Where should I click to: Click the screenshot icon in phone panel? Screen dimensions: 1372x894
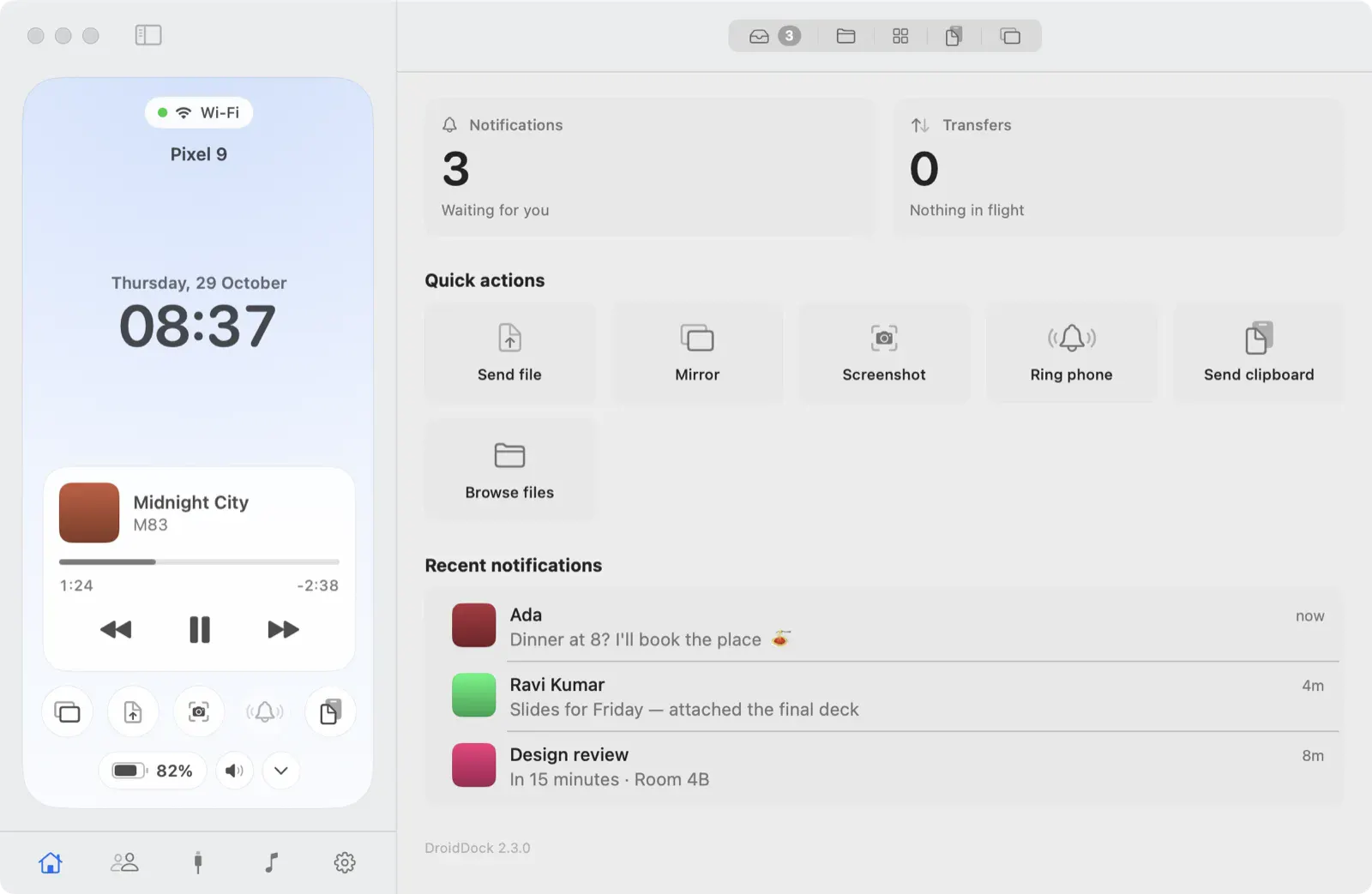(x=199, y=712)
